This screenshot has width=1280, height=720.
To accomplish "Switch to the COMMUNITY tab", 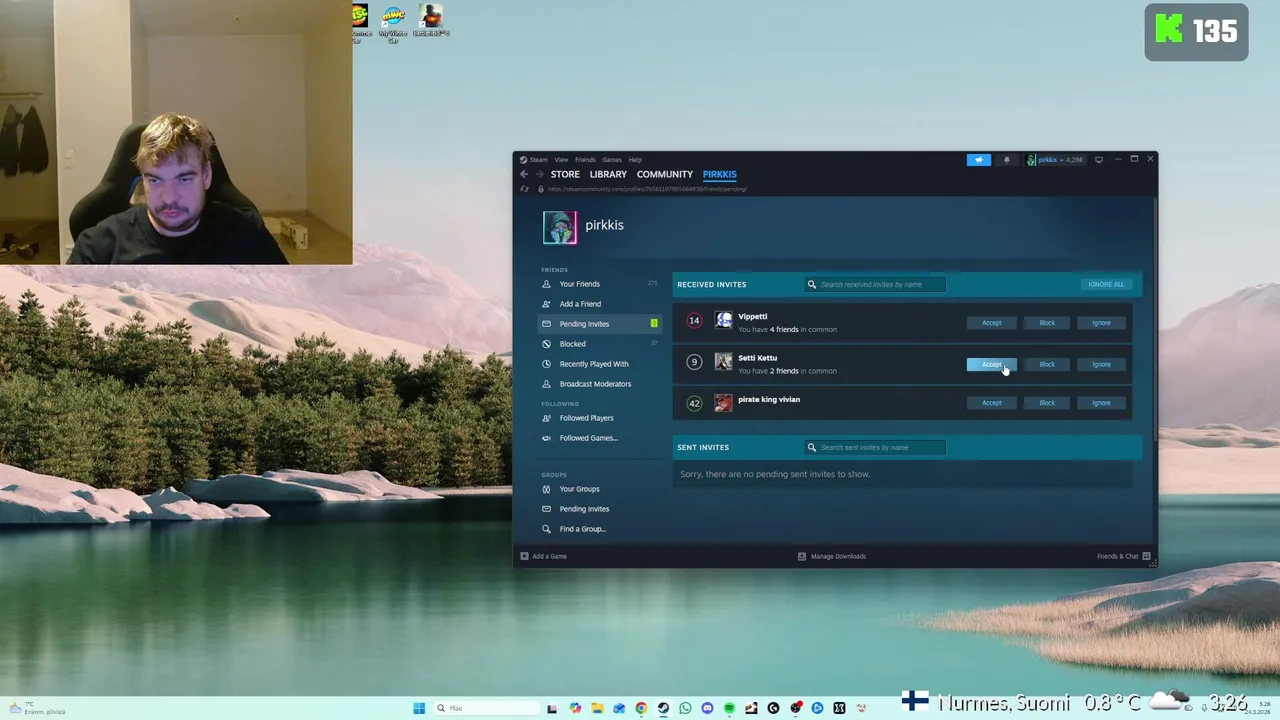I will point(665,174).
